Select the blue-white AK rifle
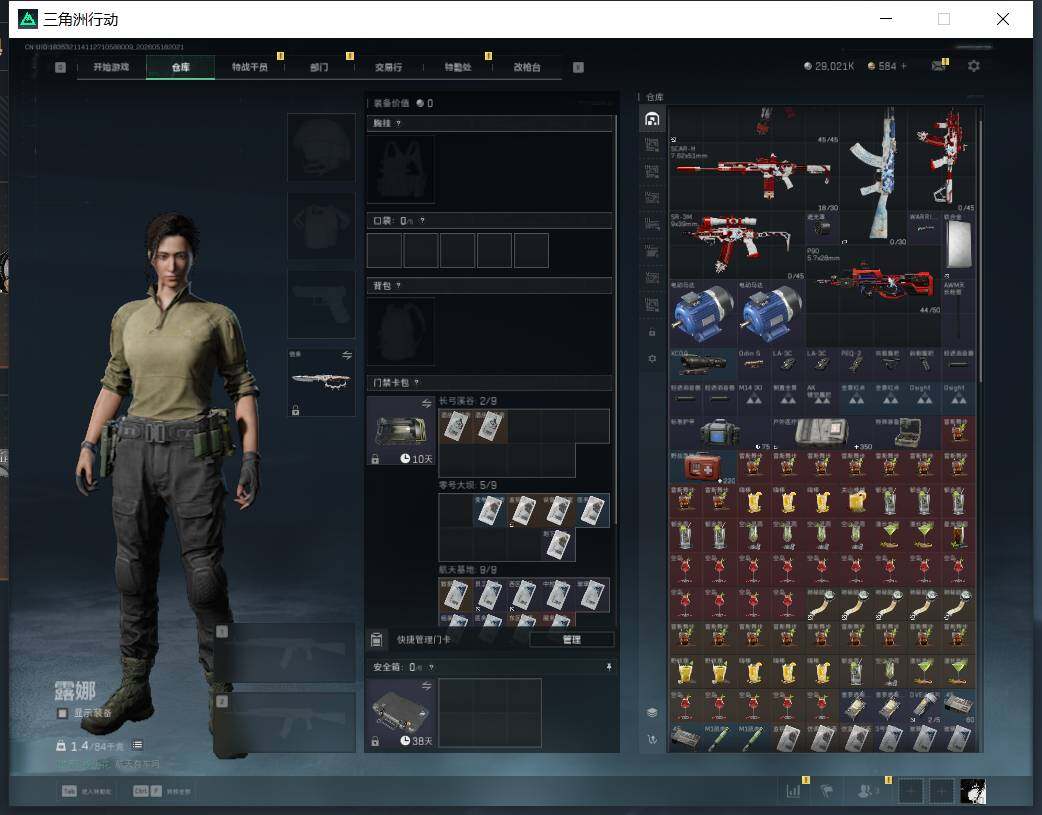The image size is (1042, 815). [873, 175]
